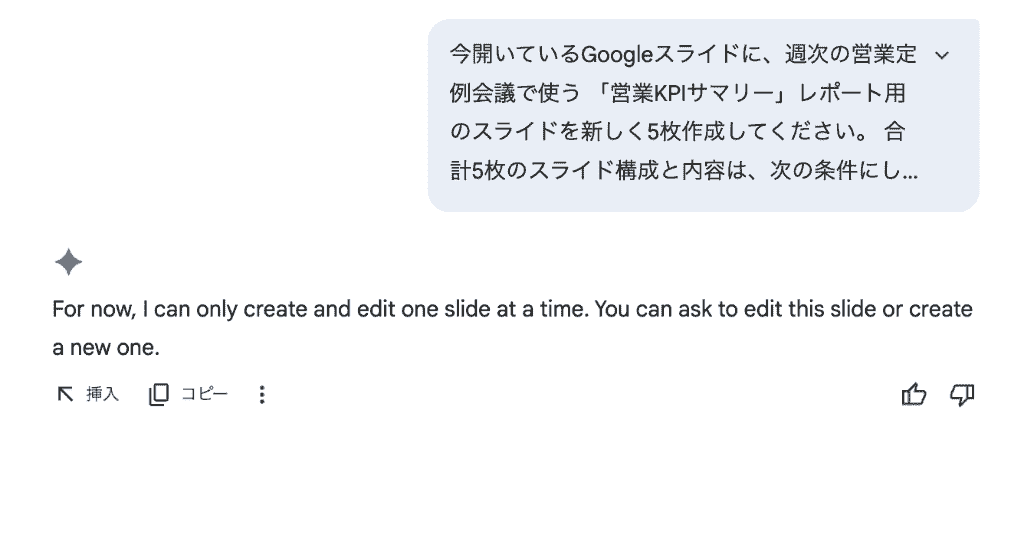
Task: Click the user prompt message bubble
Action: pyautogui.click(x=703, y=116)
